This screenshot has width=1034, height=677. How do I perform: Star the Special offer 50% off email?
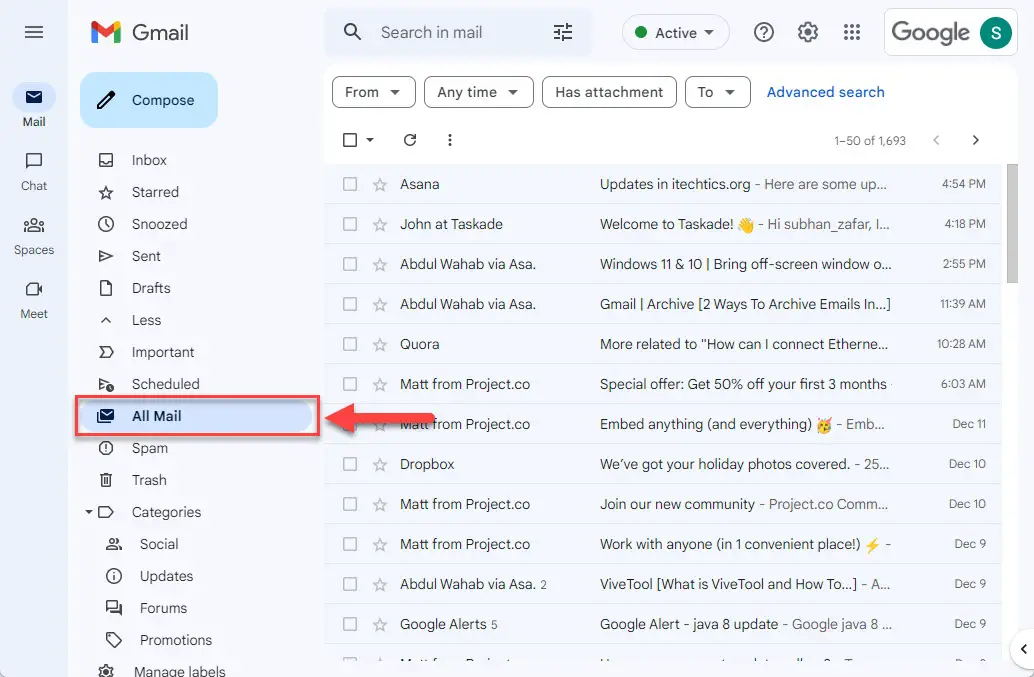click(380, 384)
